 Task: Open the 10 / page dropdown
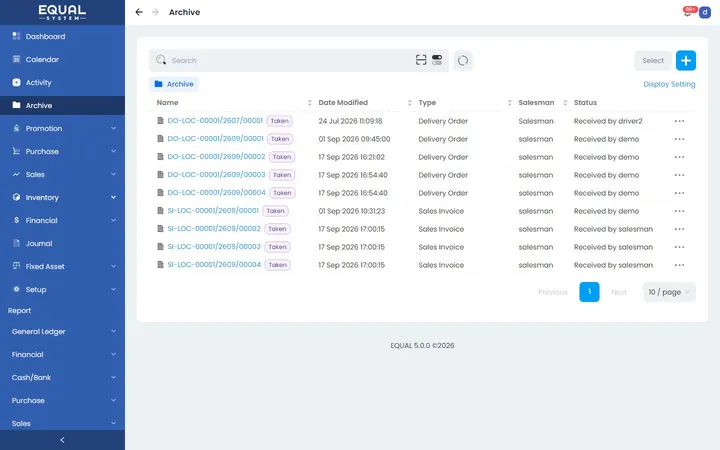tap(669, 292)
